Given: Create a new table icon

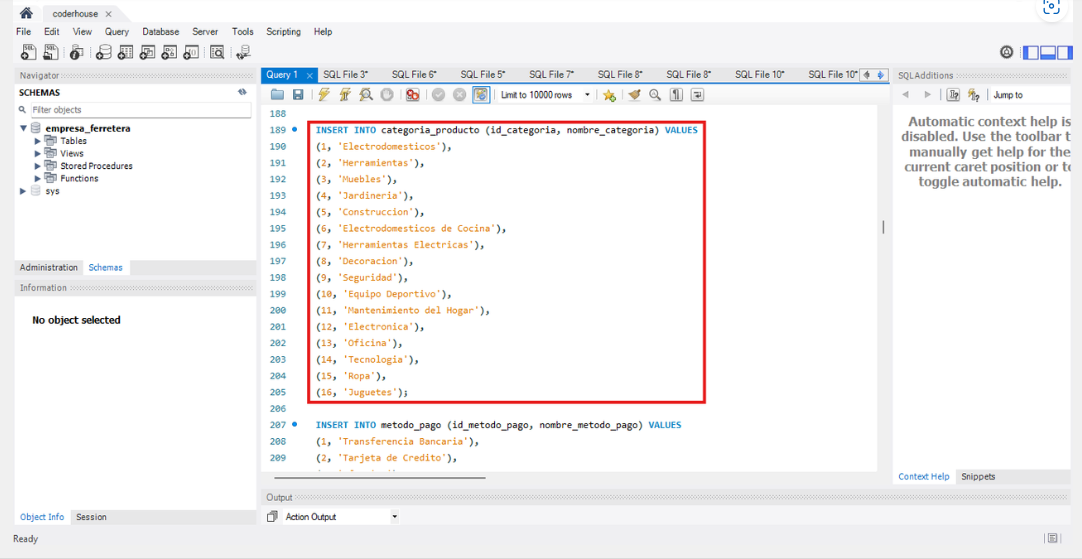Looking at the screenshot, I should [126, 52].
